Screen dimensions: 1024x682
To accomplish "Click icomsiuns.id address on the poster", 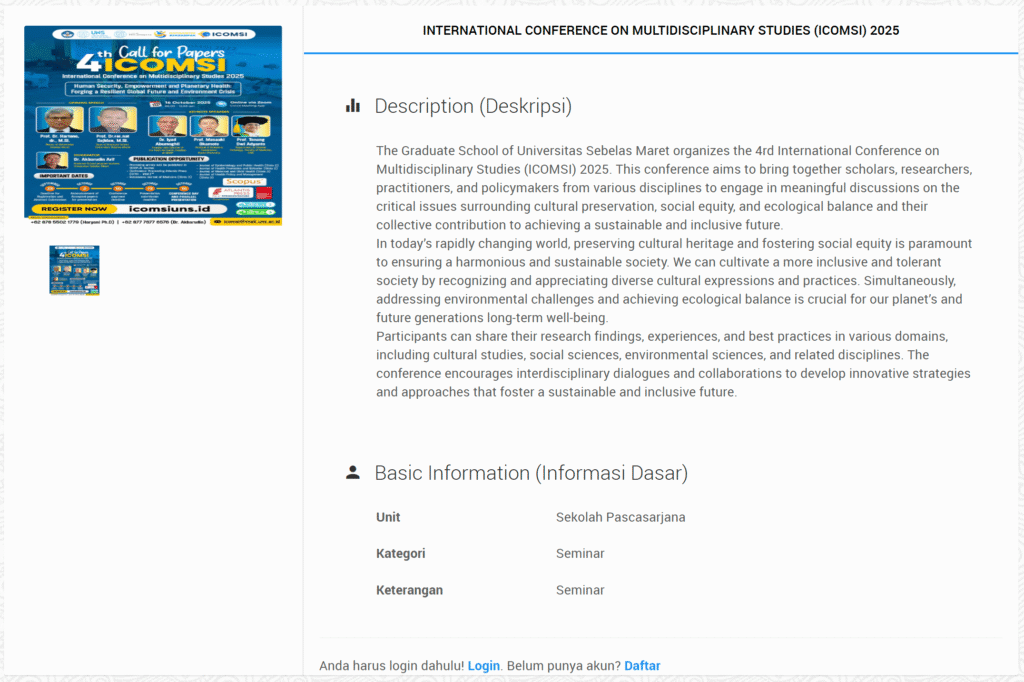I will [x=169, y=209].
